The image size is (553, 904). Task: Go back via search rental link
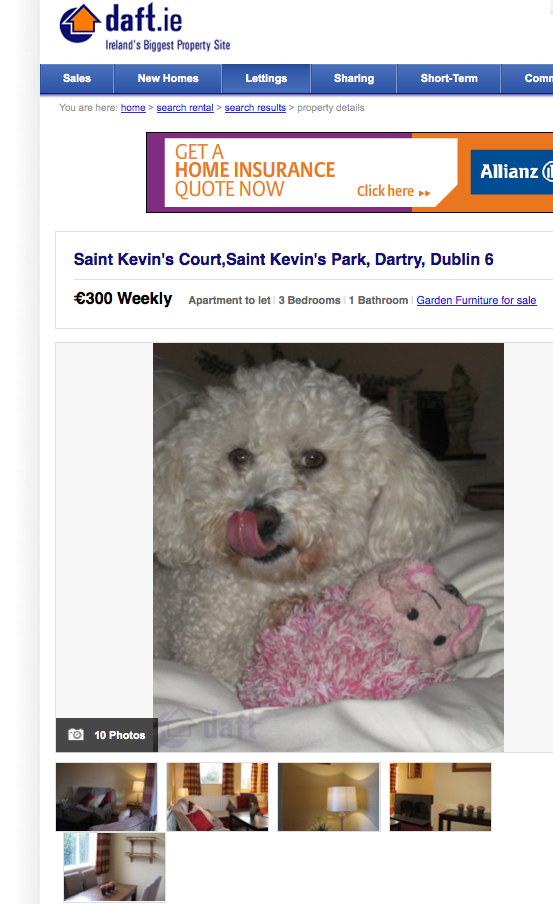pos(185,108)
